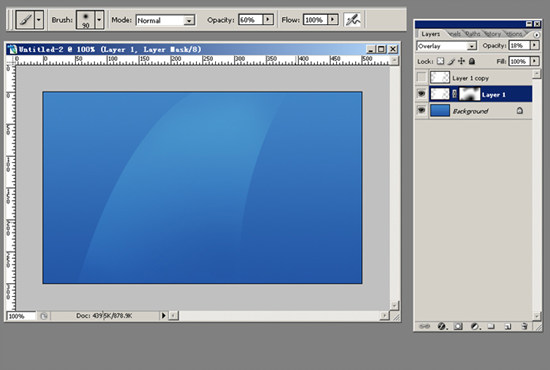The width and height of the screenshot is (550, 370).
Task: Select Layer 1 copy thumbnail
Action: click(x=440, y=78)
